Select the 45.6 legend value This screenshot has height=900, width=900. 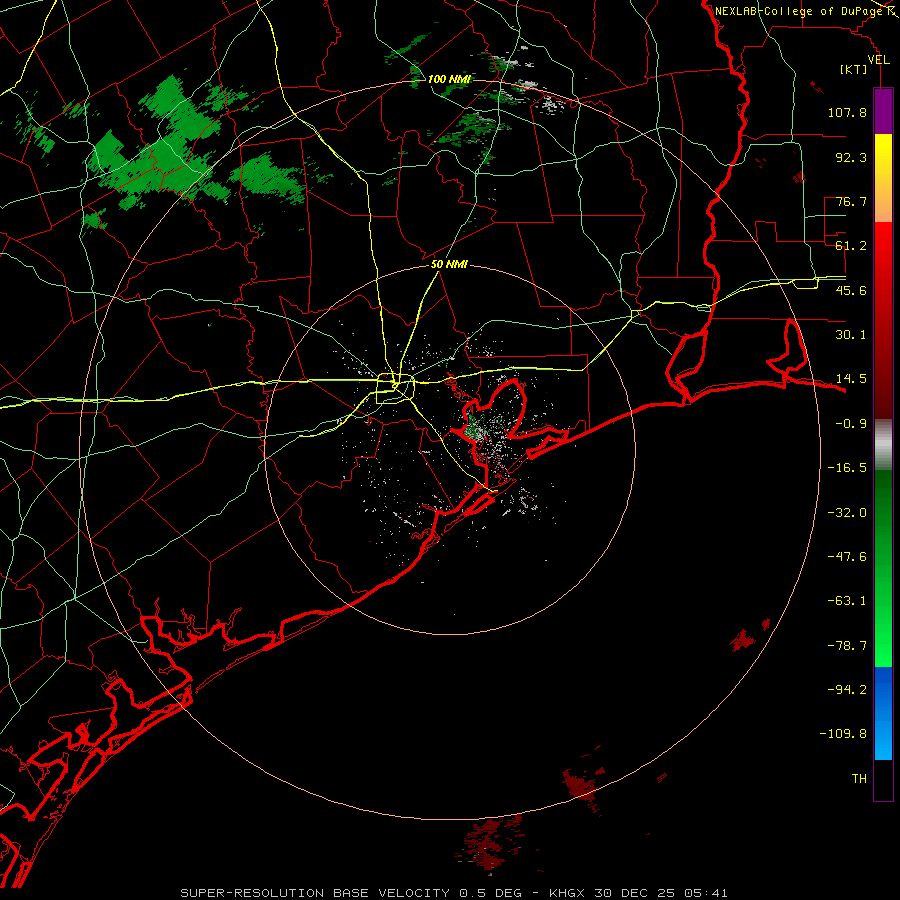click(x=851, y=290)
